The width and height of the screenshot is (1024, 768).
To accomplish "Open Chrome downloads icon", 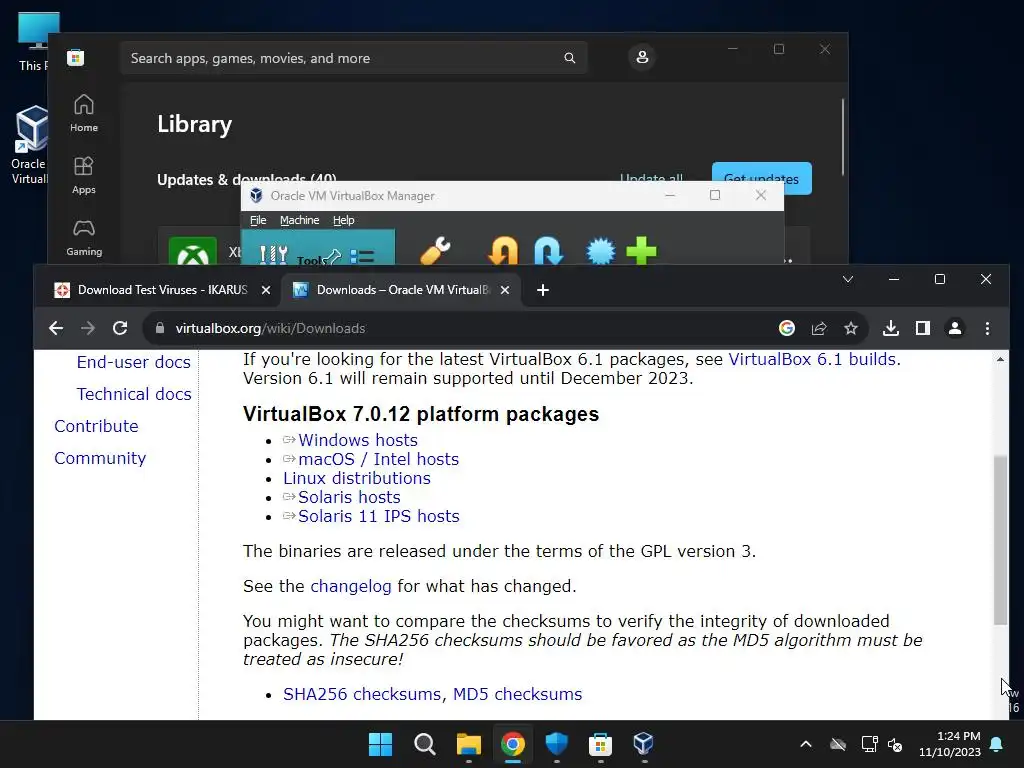I will click(891, 328).
